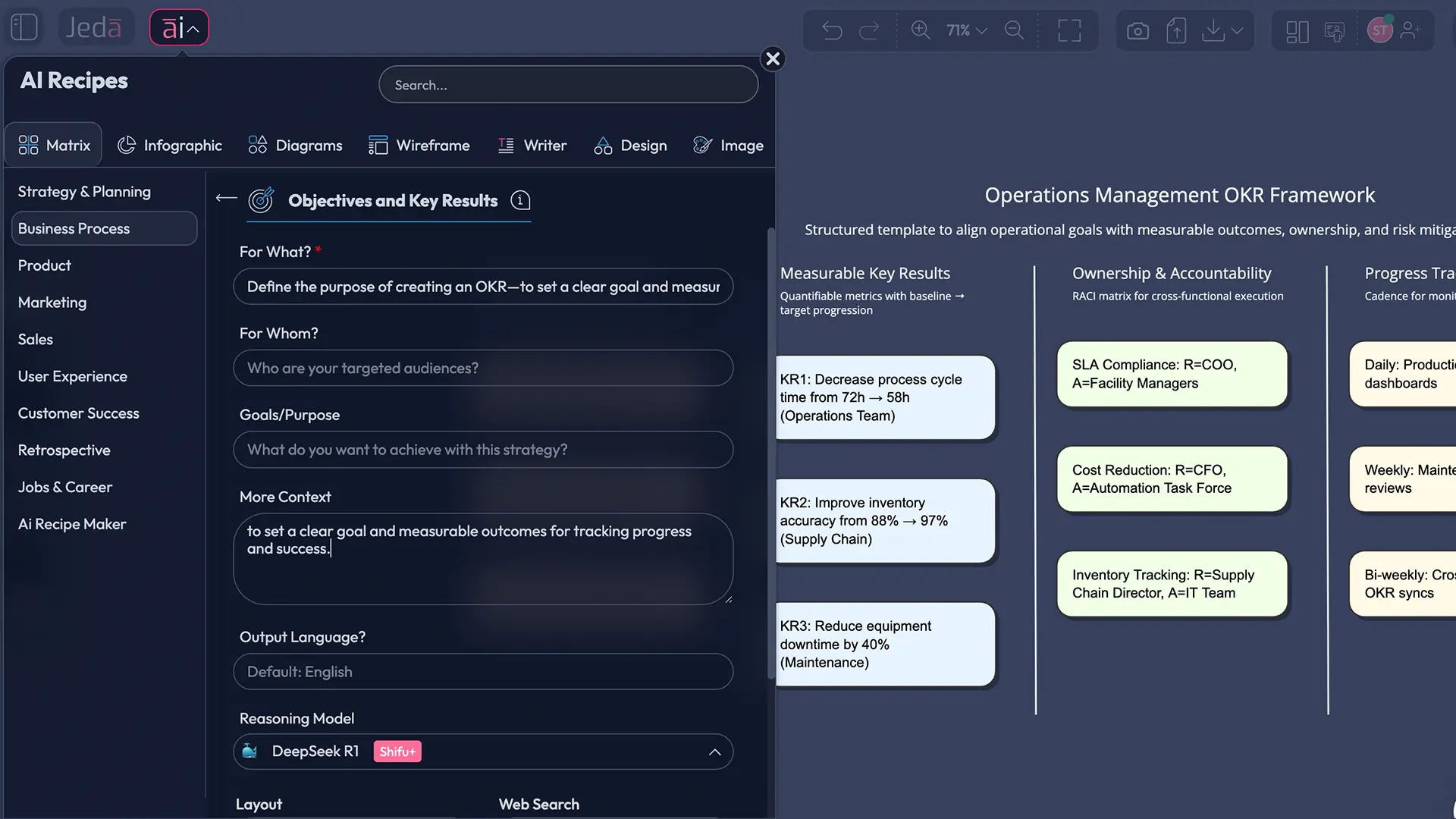Open Ai Recipe Maker
Image resolution: width=1456 pixels, height=819 pixels.
point(71,523)
